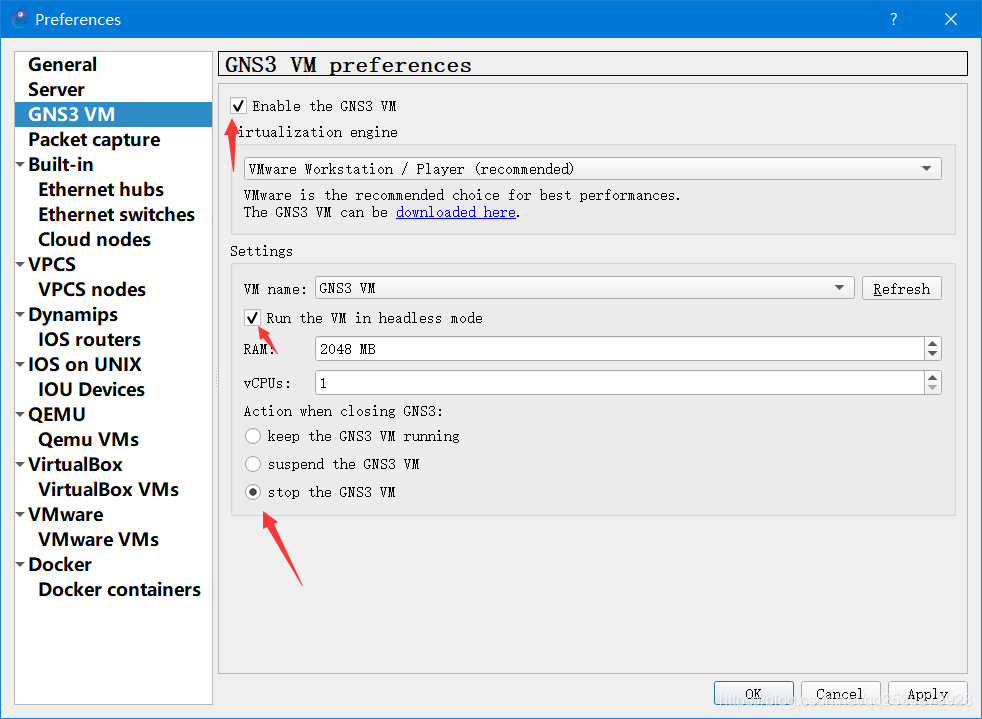This screenshot has height=719, width=982.
Task: Open the downloaded here link
Action: click(456, 212)
